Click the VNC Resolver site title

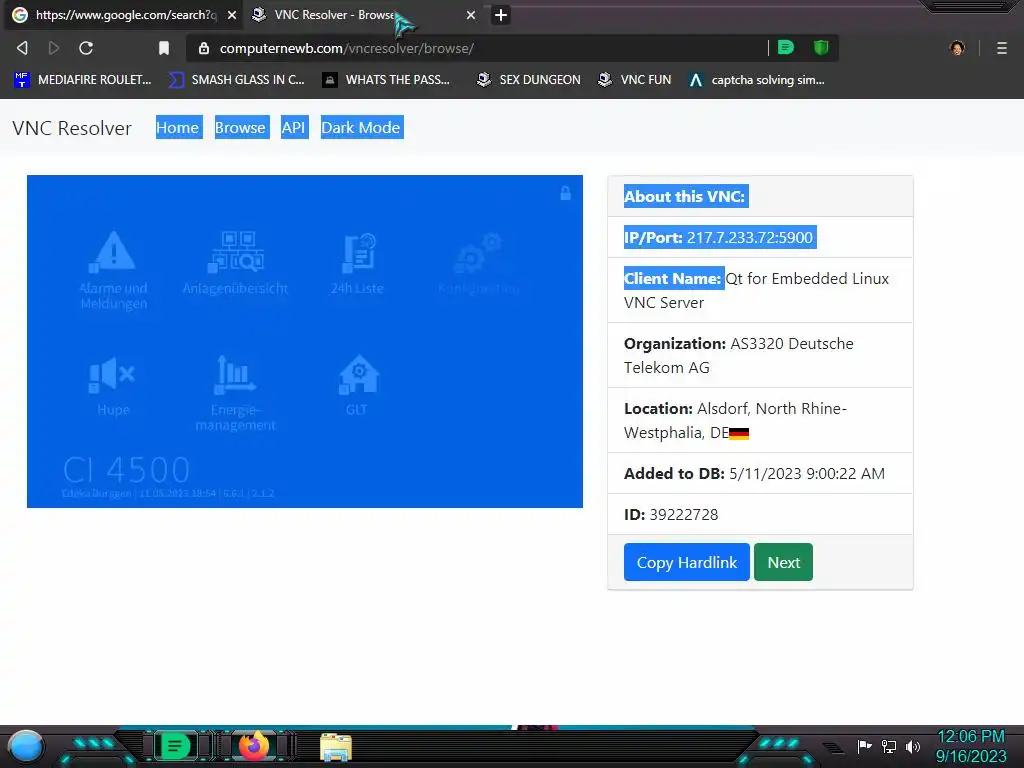pos(72,128)
